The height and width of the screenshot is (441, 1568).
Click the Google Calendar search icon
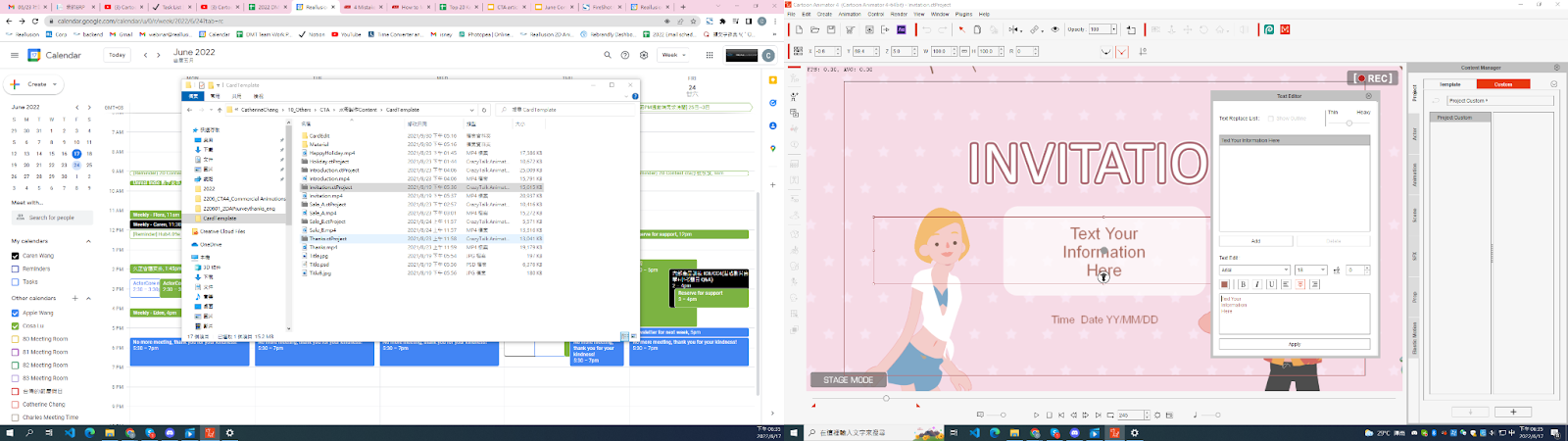[x=608, y=55]
